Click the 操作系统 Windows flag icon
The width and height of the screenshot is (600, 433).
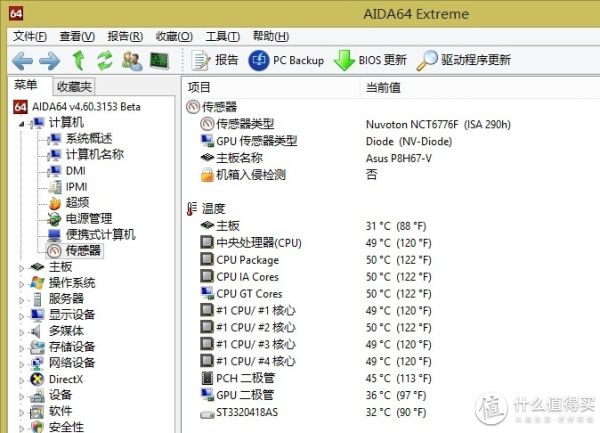[37, 283]
